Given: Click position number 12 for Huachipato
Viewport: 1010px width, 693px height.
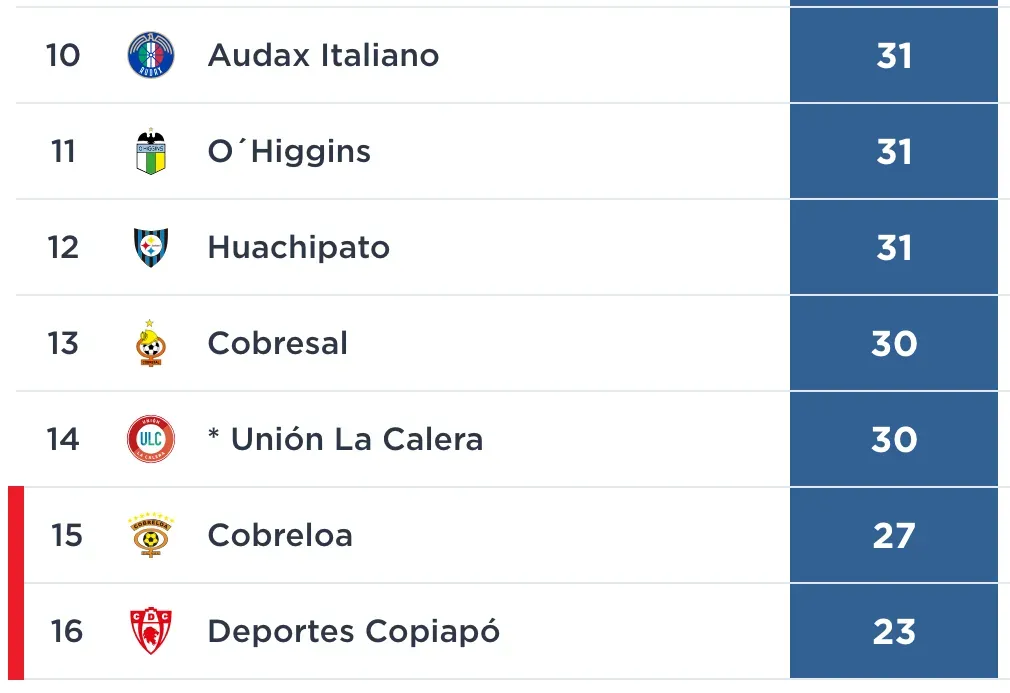Looking at the screenshot, I should [x=63, y=247].
